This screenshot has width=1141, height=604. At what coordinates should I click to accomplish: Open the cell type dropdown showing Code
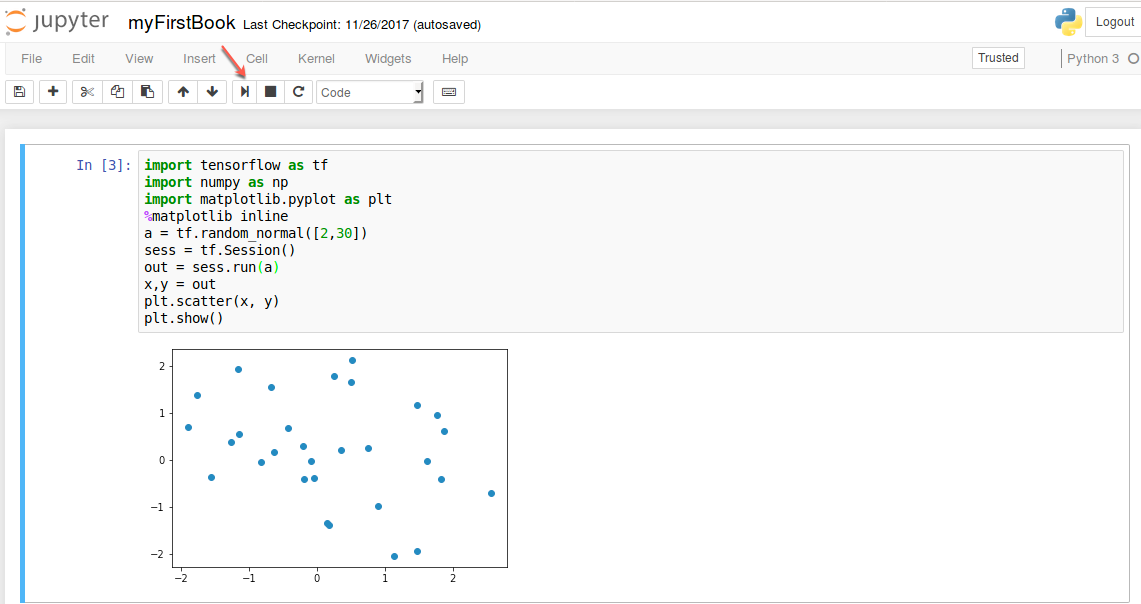(369, 91)
